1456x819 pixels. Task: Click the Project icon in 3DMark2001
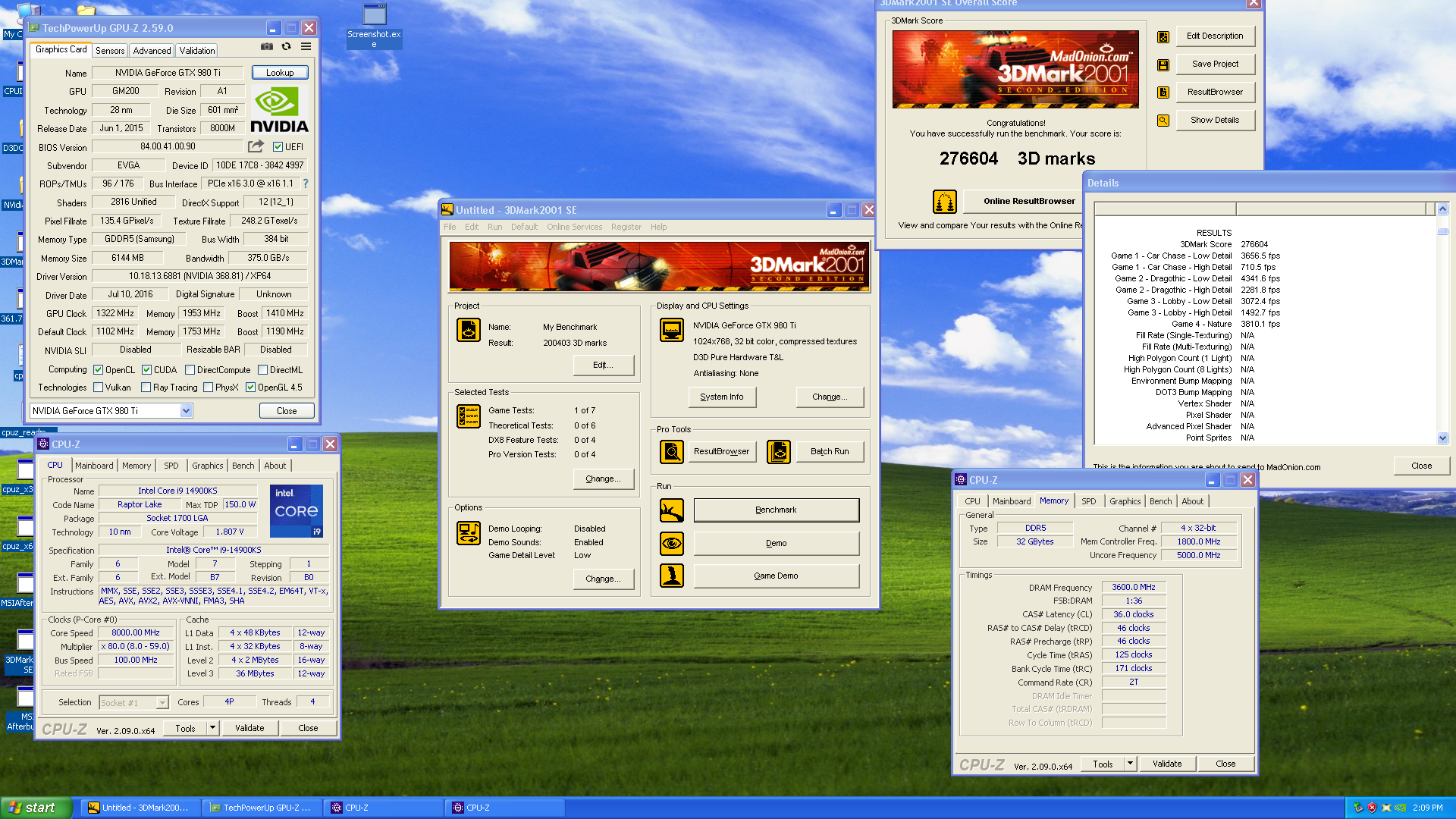pyautogui.click(x=469, y=330)
